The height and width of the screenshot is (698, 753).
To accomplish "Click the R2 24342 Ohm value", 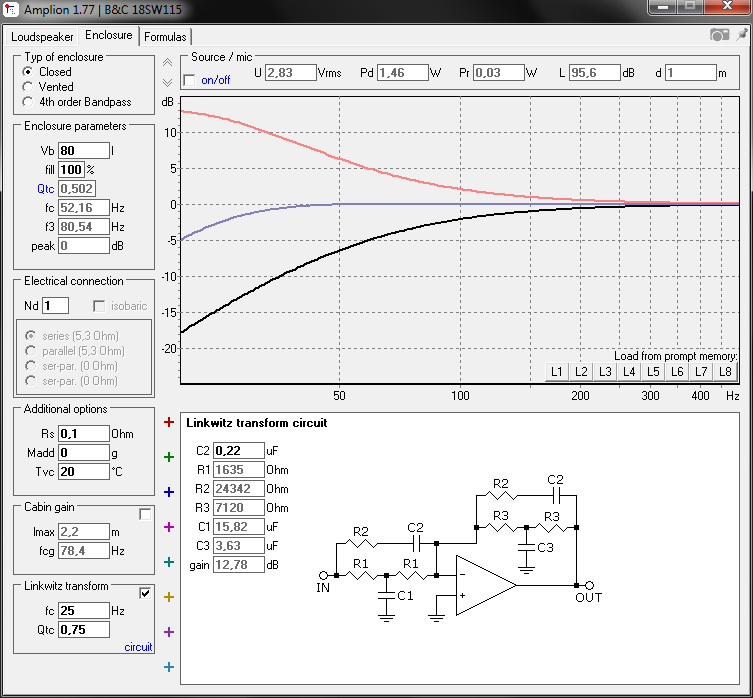I will point(239,489).
